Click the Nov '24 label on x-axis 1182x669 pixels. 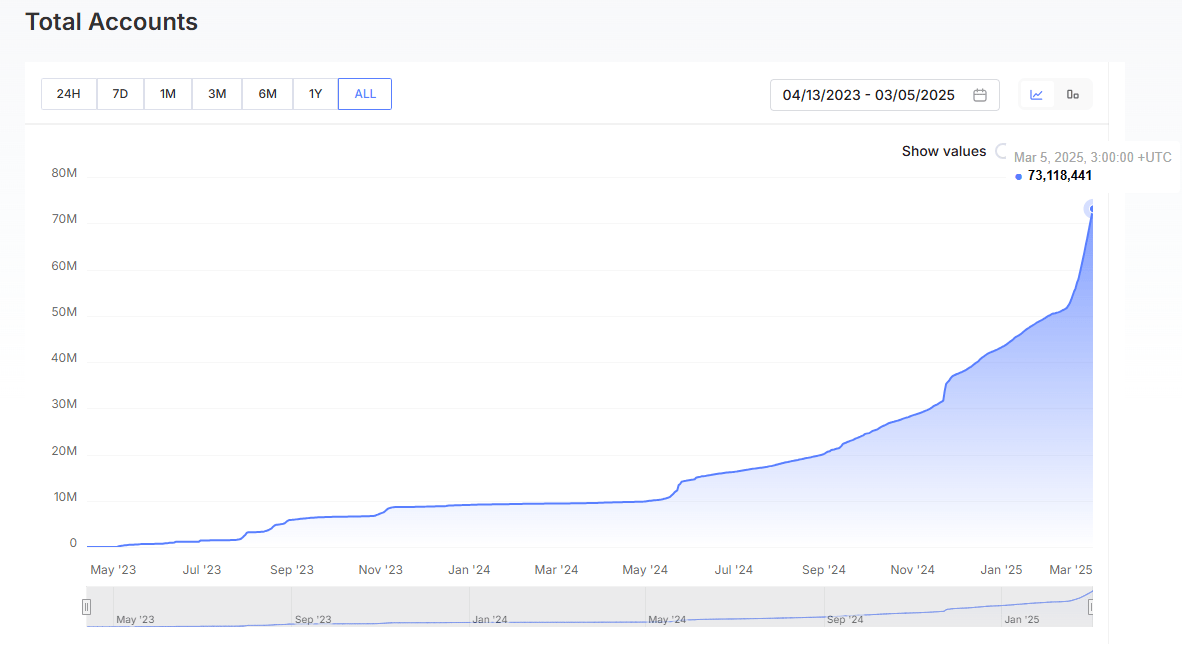(912, 570)
